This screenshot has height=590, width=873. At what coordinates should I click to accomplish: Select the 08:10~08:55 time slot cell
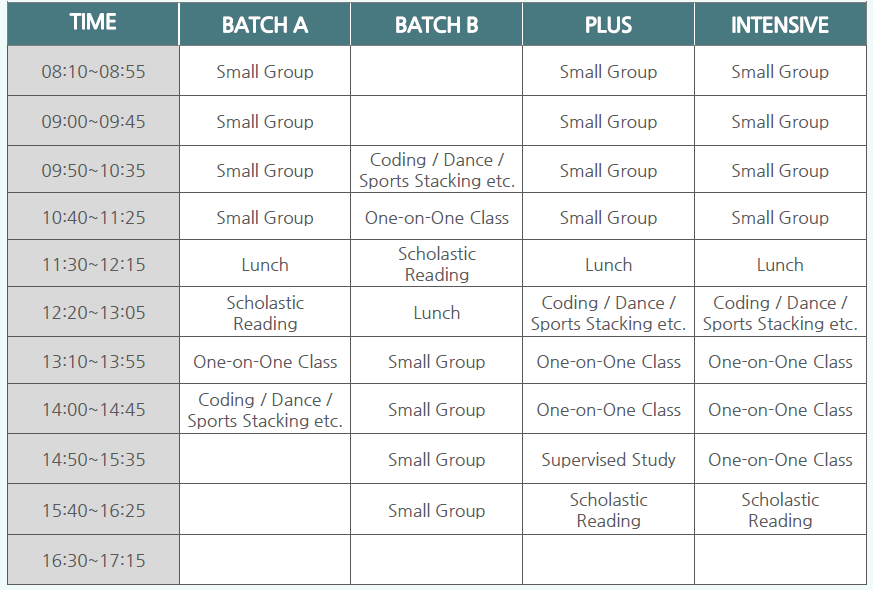point(93,71)
